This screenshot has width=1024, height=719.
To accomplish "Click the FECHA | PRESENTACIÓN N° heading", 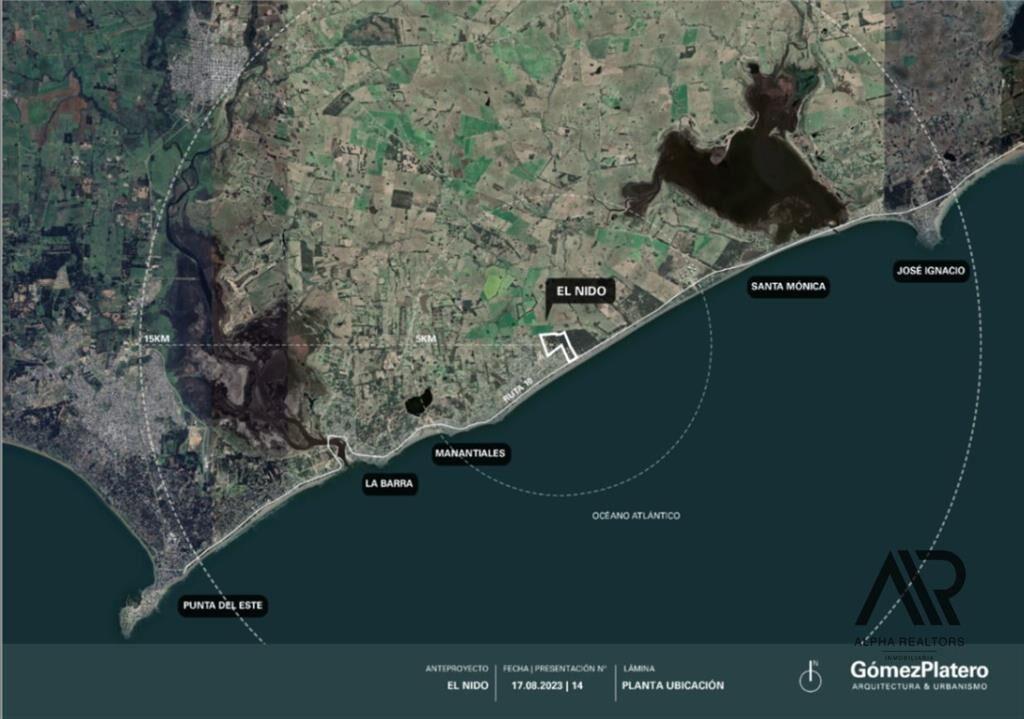I will [554, 669].
